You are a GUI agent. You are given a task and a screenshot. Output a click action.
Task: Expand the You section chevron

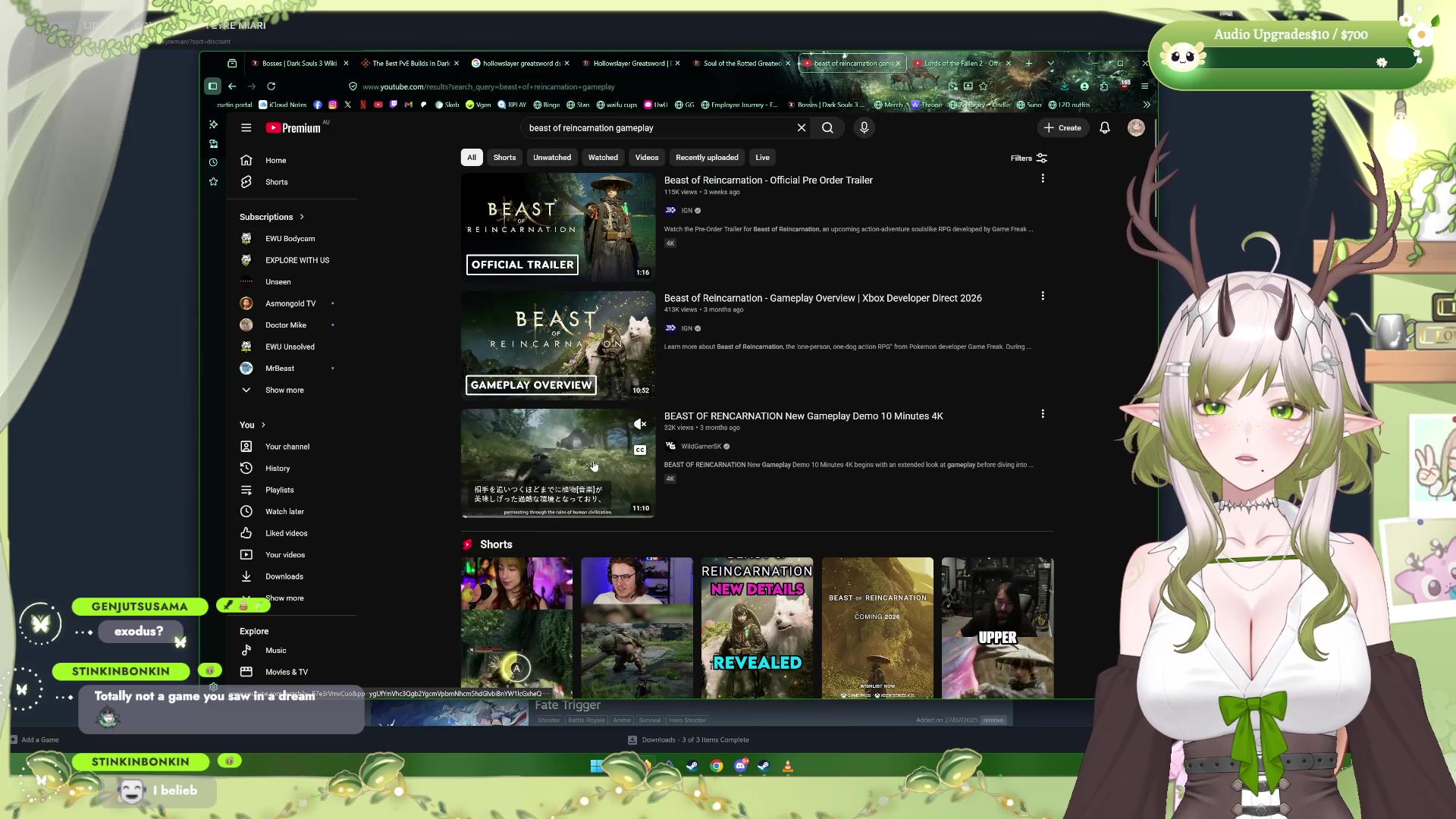pos(263,425)
